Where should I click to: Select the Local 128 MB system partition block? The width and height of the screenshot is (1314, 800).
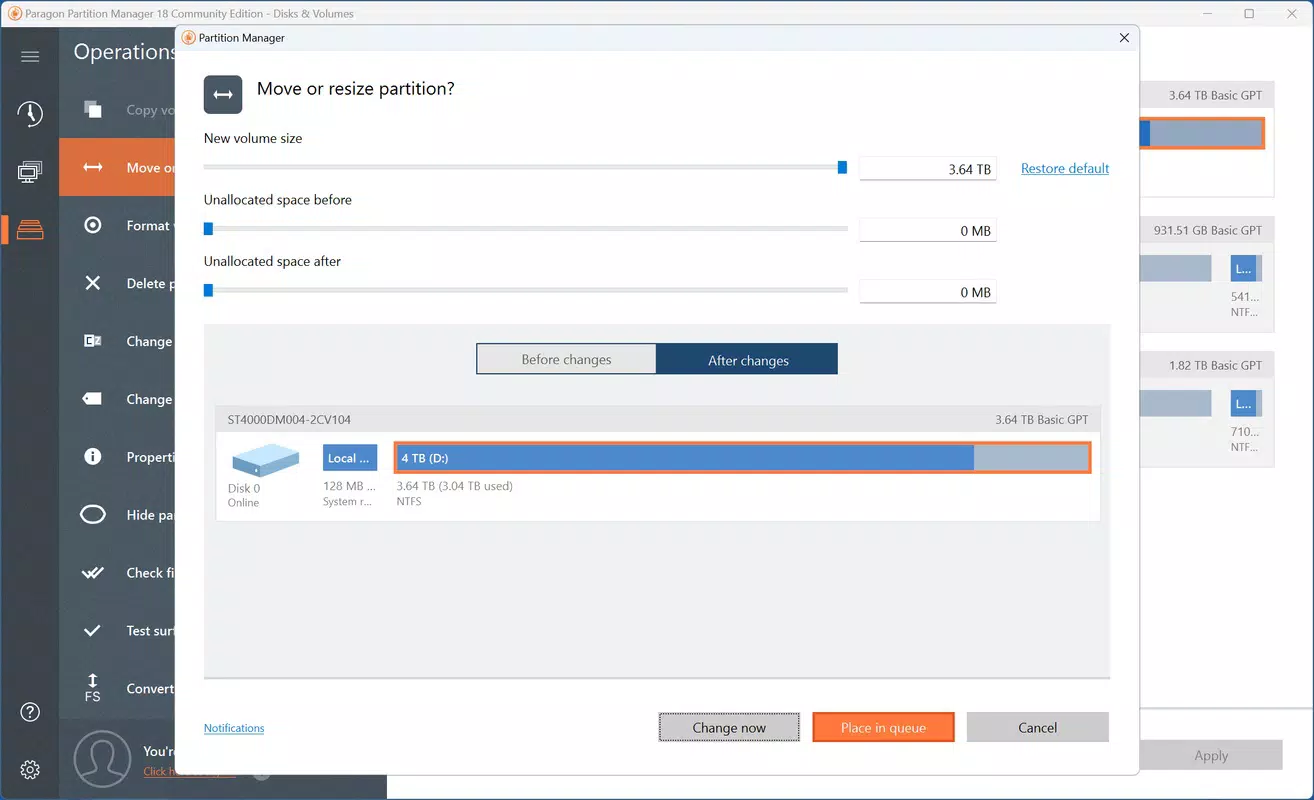(x=350, y=458)
